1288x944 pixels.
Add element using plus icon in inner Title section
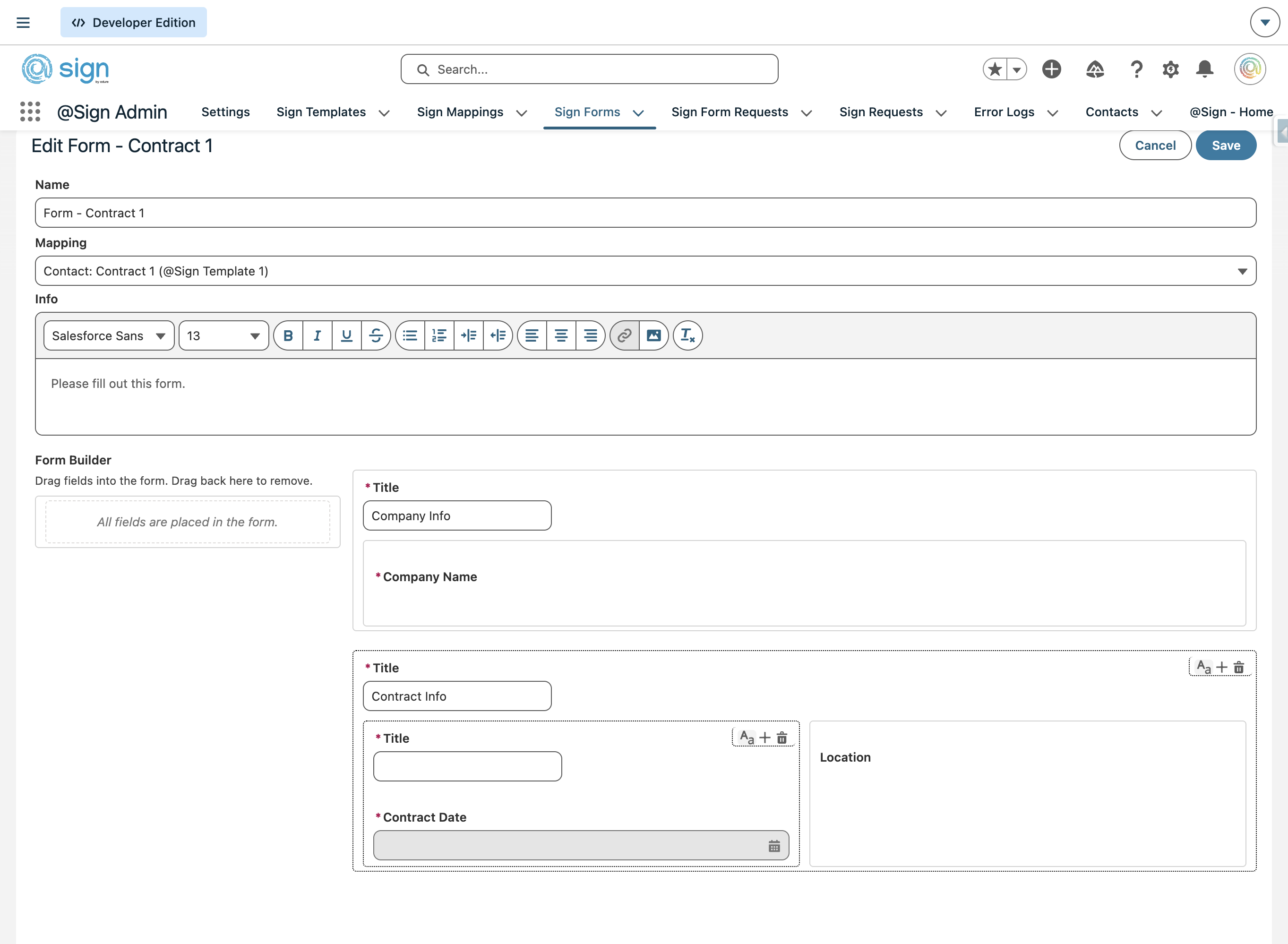pyautogui.click(x=765, y=738)
